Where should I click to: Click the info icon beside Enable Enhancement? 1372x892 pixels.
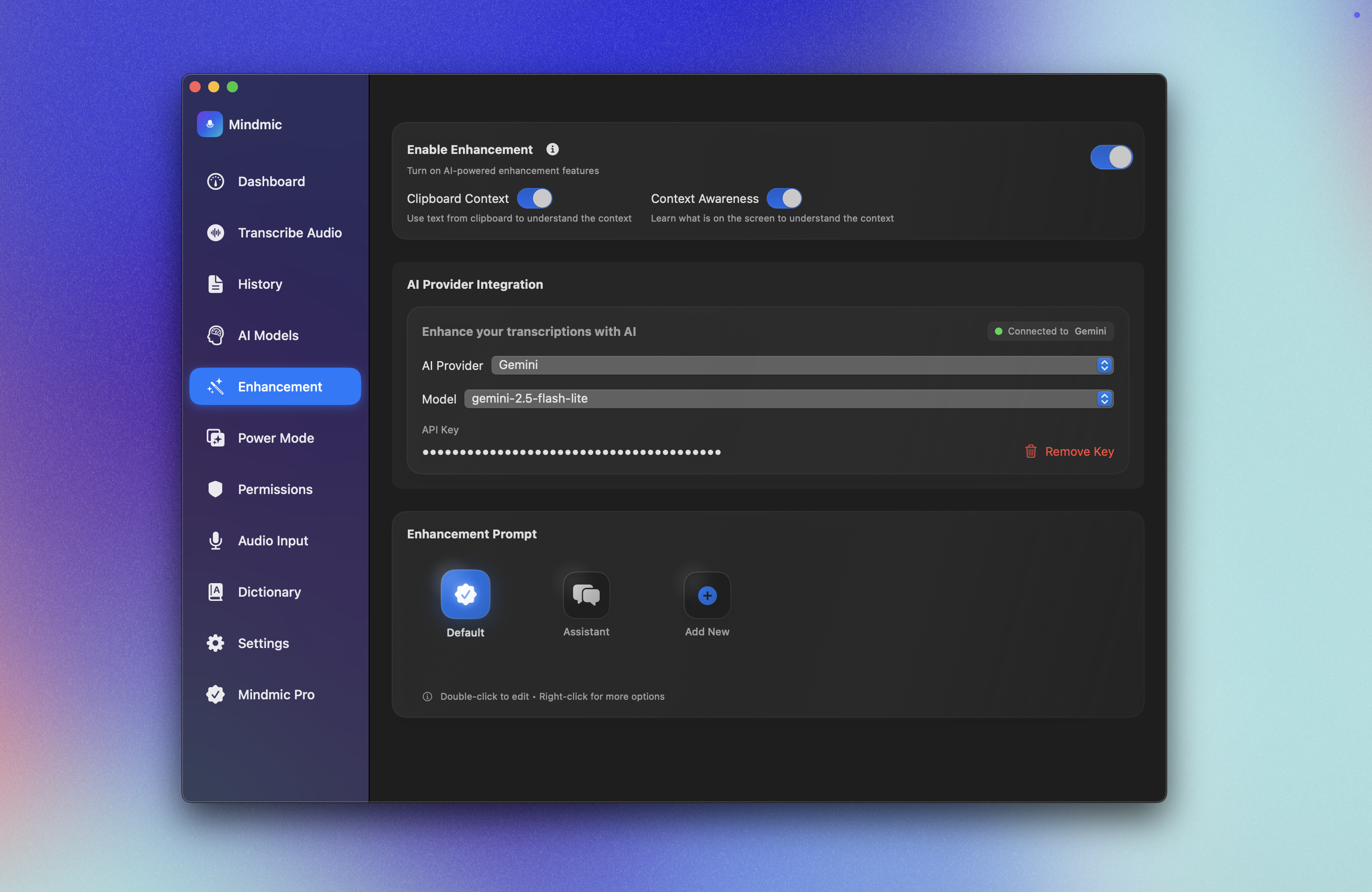552,149
